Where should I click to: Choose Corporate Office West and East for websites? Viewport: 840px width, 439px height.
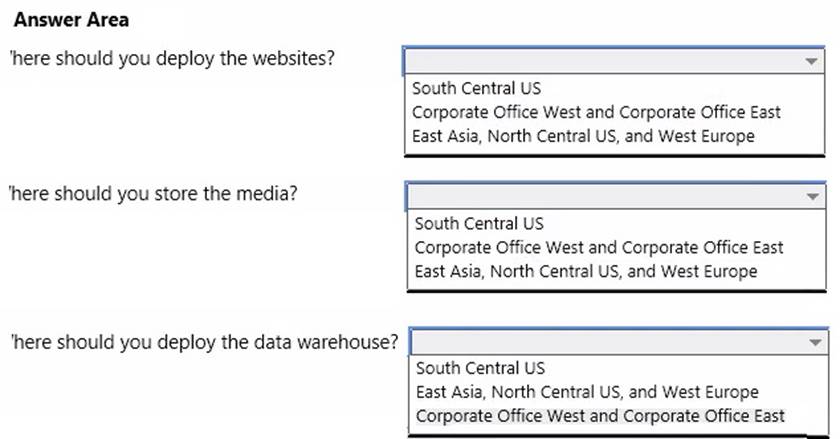pyautogui.click(x=596, y=112)
